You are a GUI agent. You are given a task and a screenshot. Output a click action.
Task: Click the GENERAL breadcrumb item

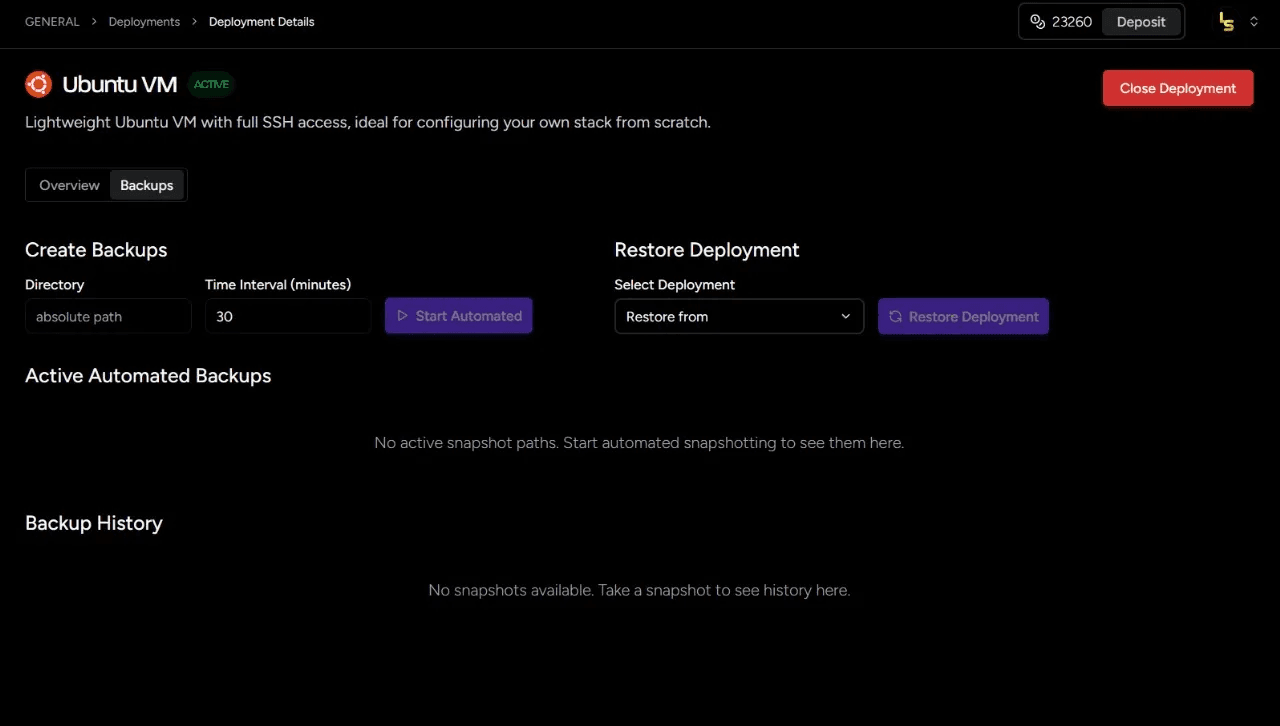click(52, 21)
